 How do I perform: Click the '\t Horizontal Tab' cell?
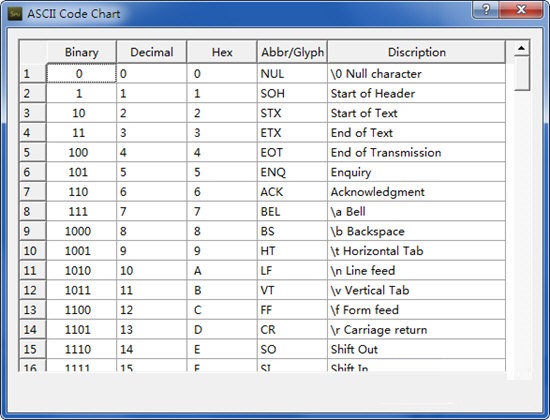417,251
